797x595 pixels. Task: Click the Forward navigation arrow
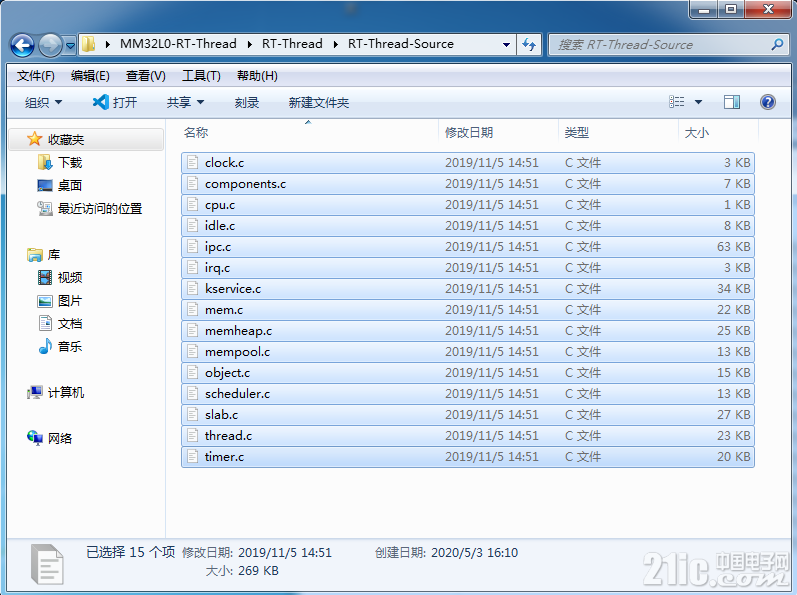50,46
